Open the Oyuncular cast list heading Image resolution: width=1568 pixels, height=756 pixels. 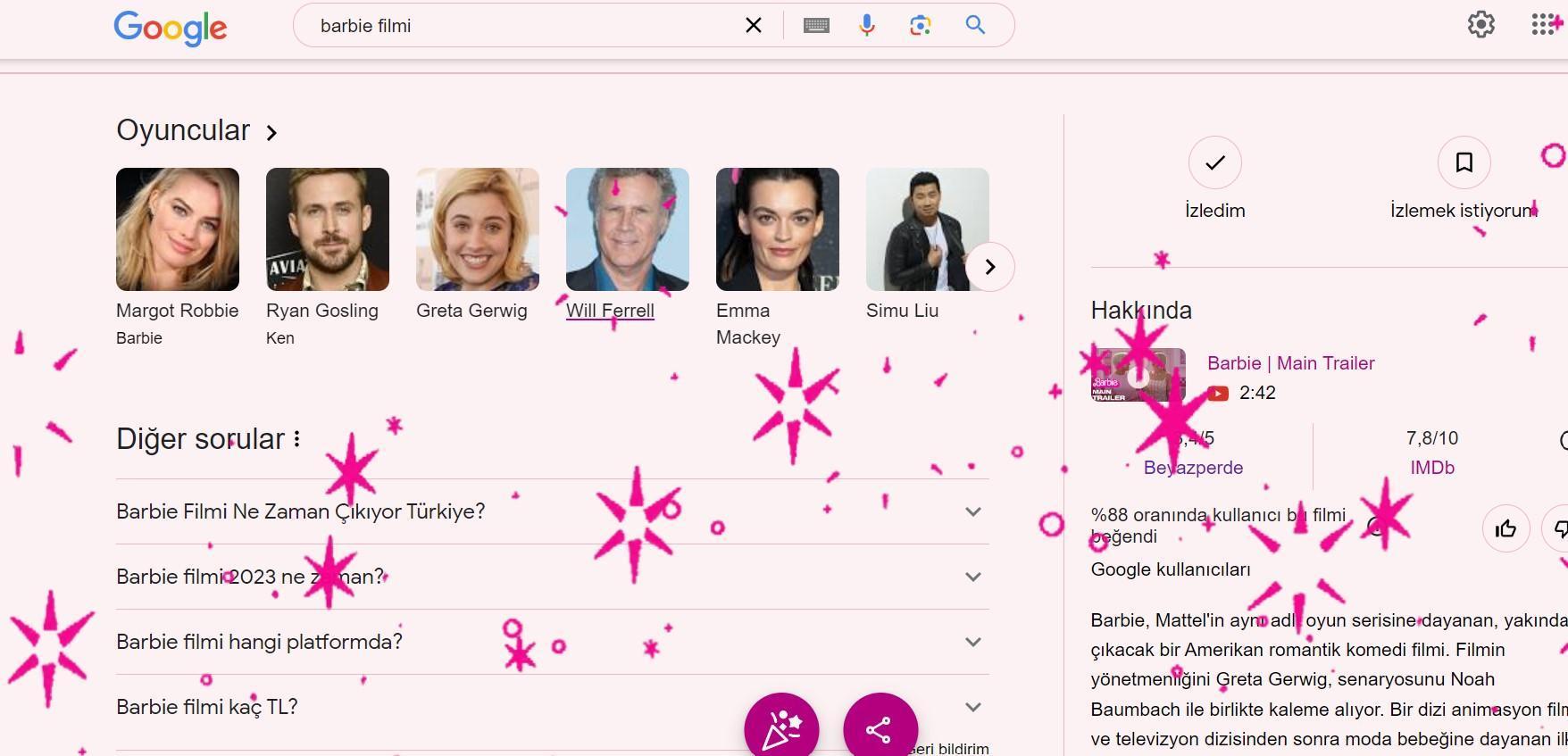197,130
